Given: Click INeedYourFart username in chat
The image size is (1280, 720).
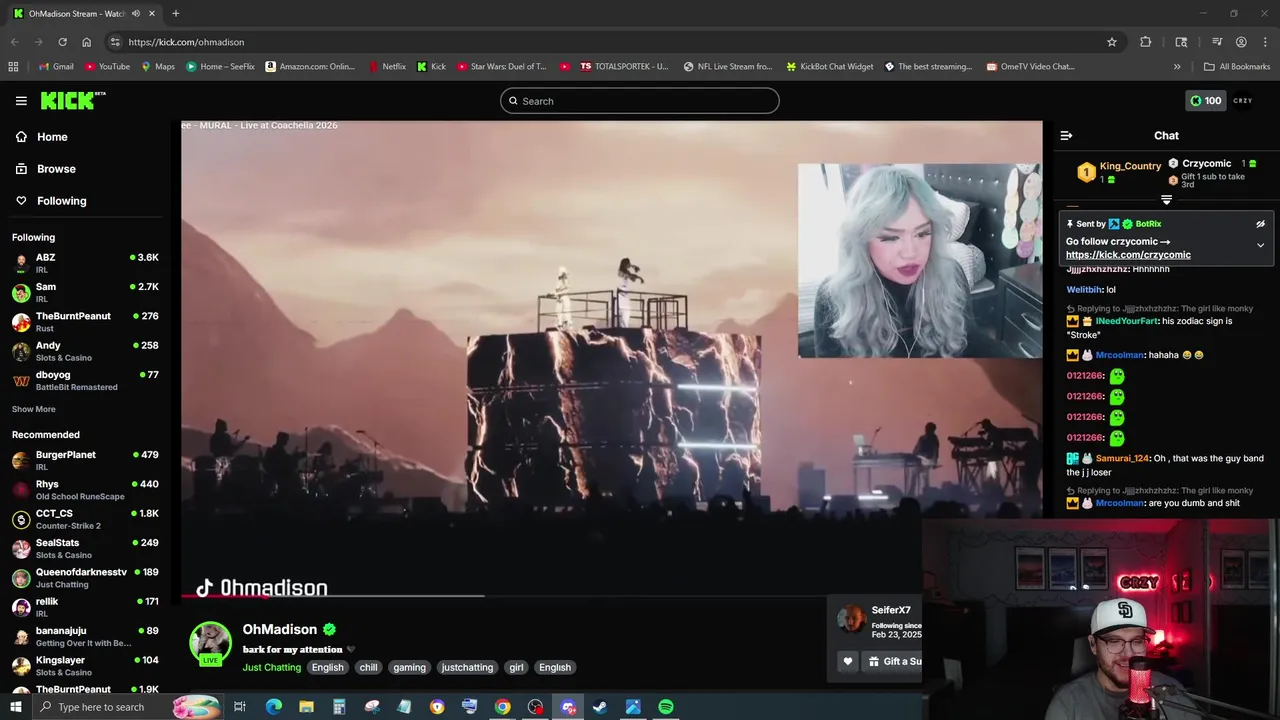Looking at the screenshot, I should pos(1127,321).
